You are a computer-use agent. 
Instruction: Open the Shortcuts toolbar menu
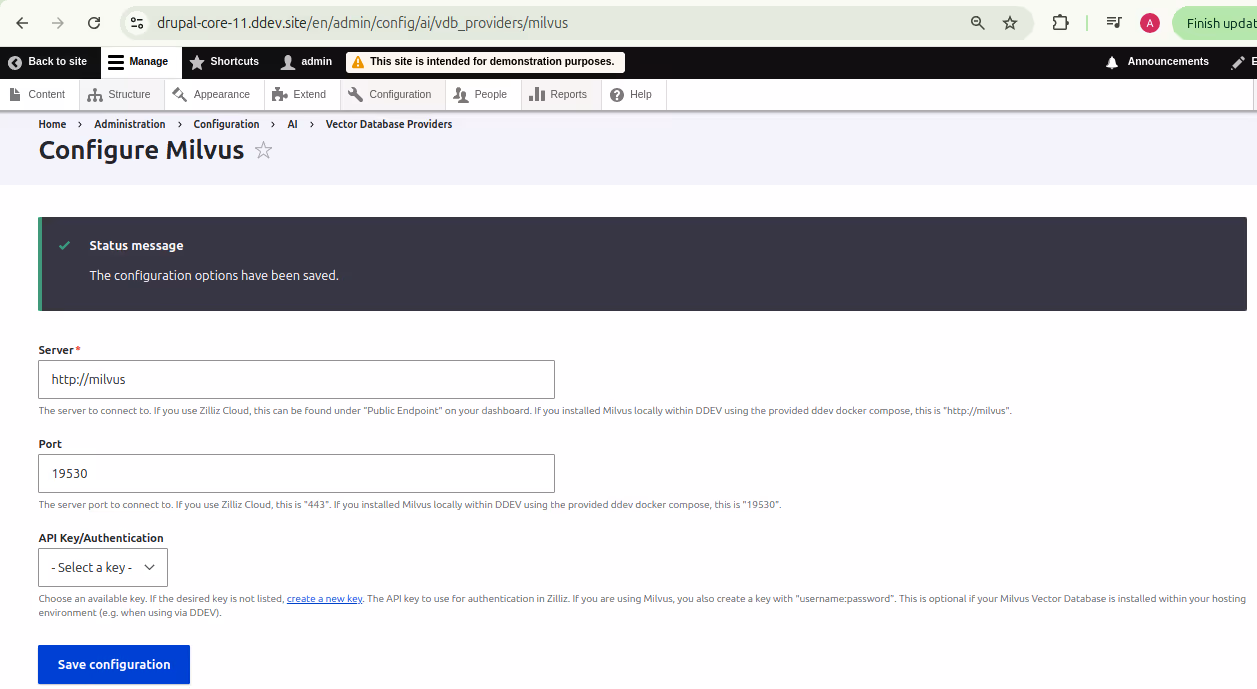(x=224, y=62)
